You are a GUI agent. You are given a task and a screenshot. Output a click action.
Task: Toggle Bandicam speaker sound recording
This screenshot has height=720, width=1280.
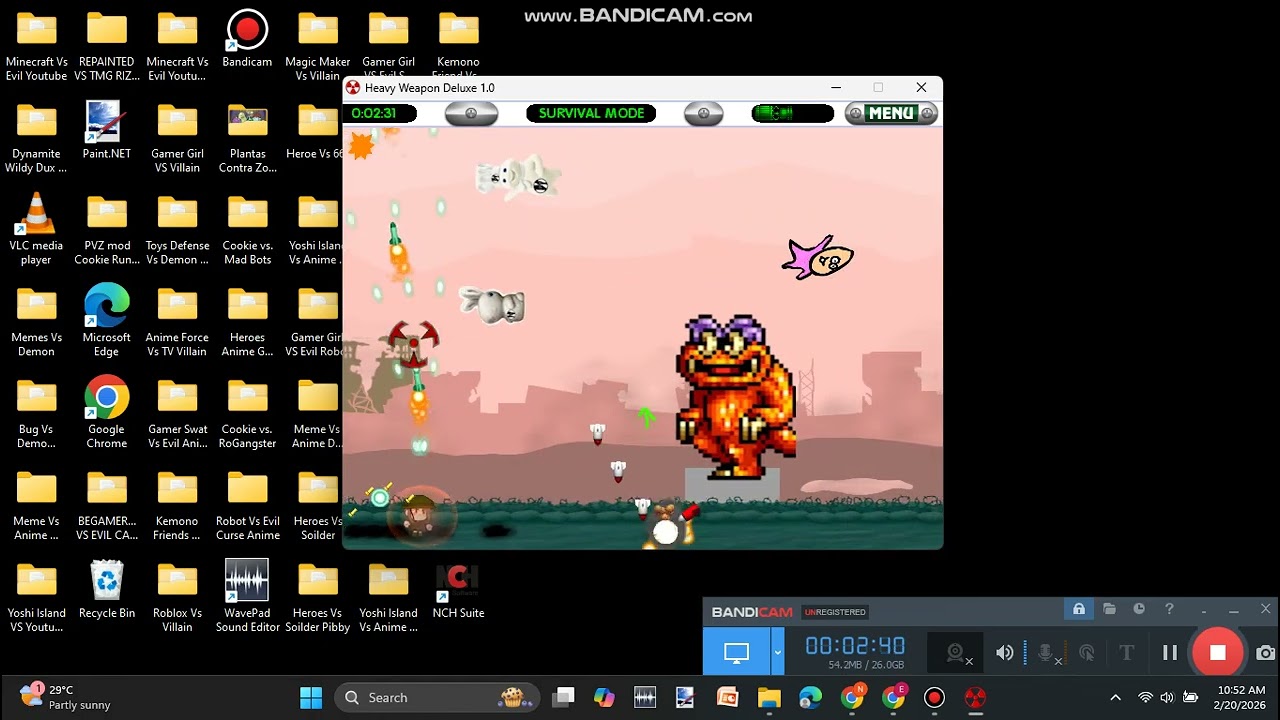click(1004, 653)
